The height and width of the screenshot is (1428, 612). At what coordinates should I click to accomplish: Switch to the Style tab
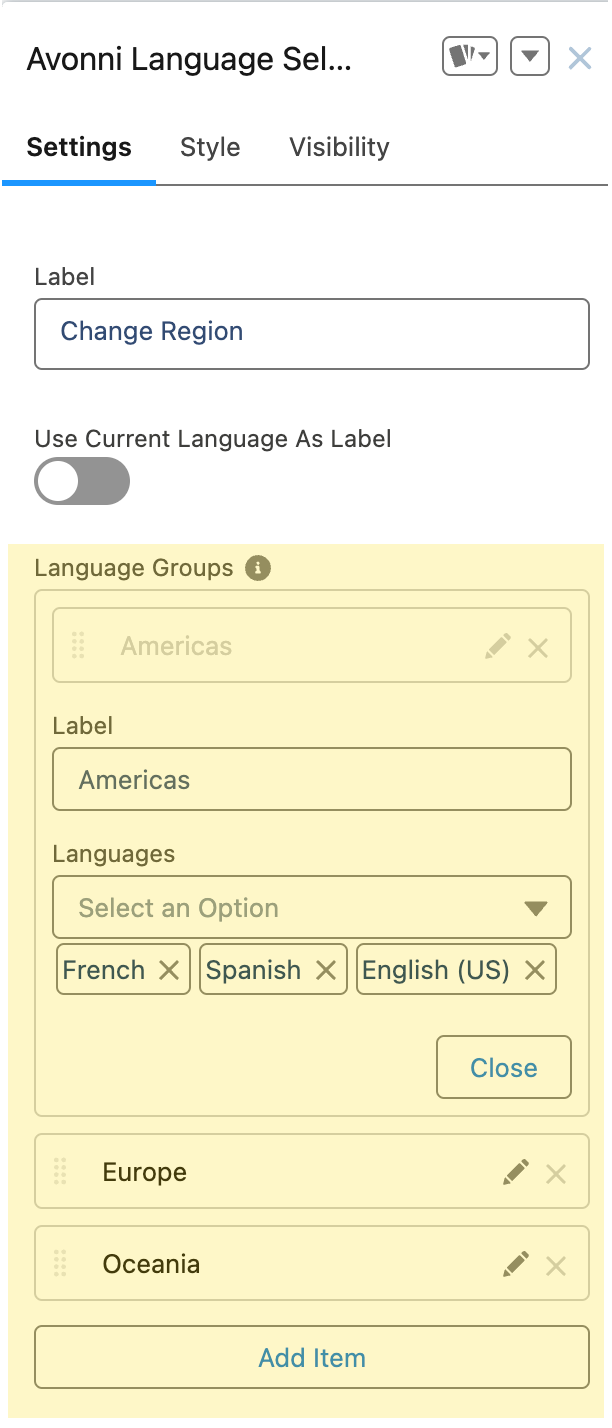point(210,147)
